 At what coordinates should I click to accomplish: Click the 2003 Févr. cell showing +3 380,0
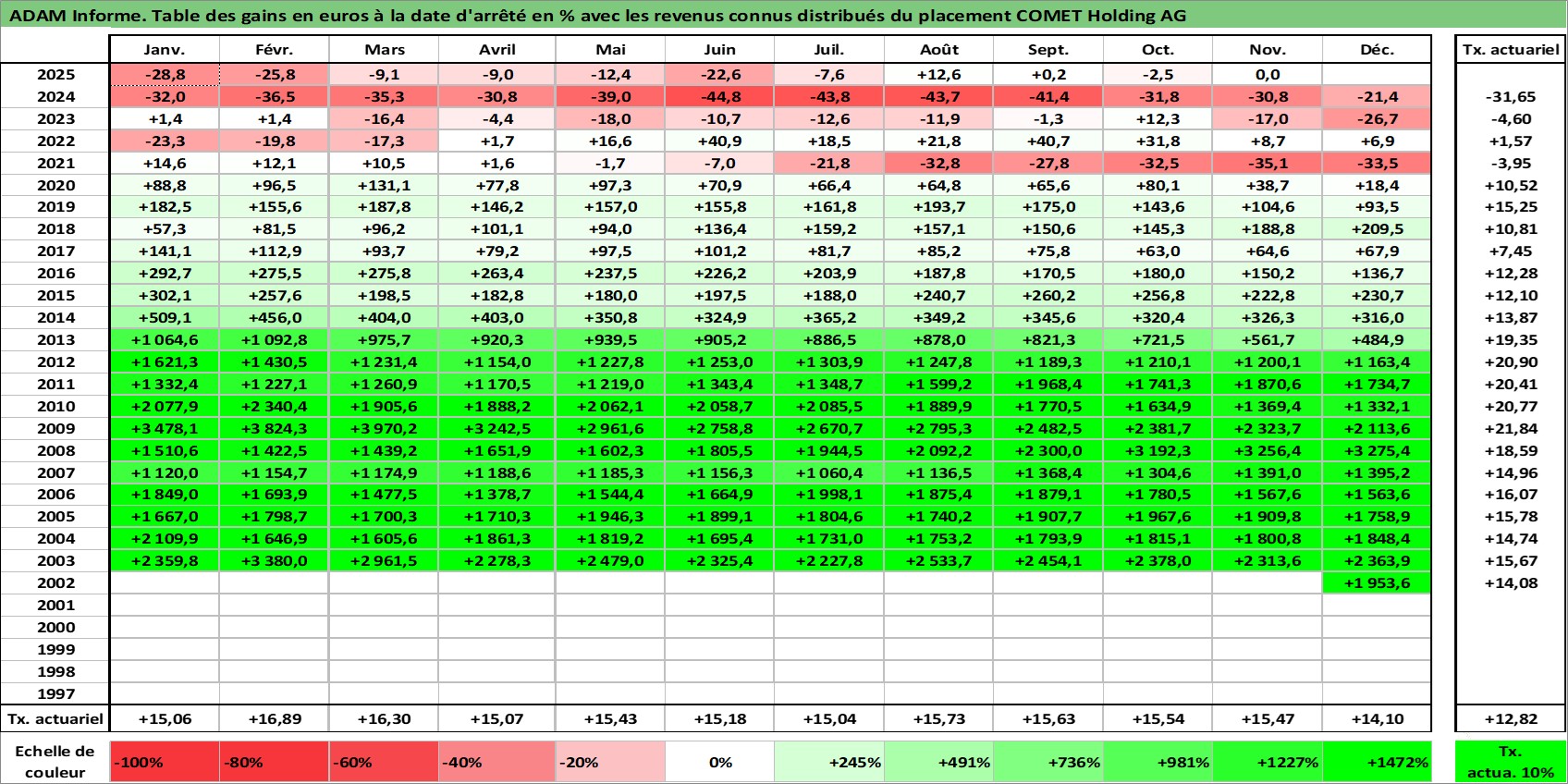(x=275, y=560)
